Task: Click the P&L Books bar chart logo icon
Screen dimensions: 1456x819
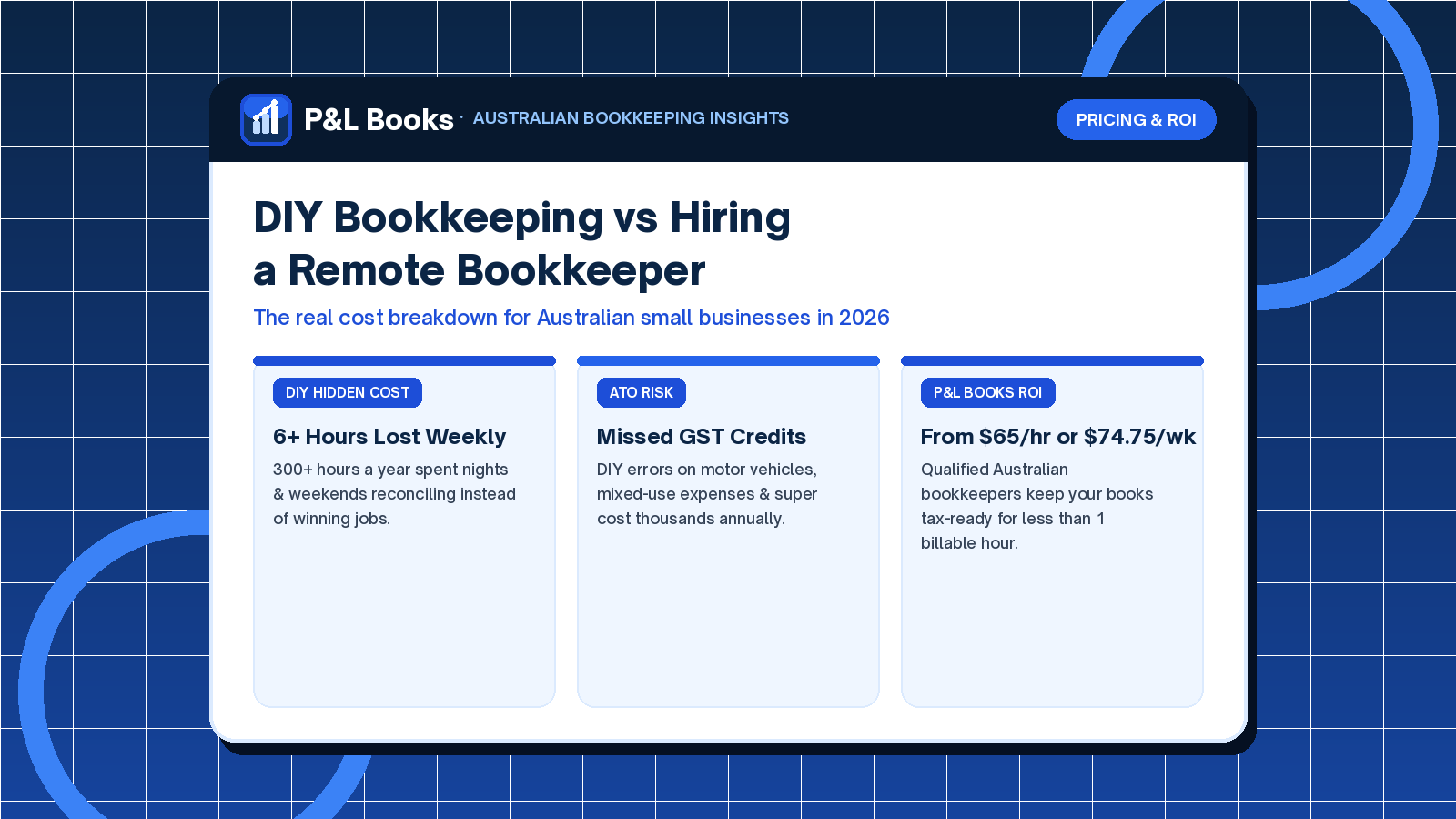Action: (x=266, y=119)
